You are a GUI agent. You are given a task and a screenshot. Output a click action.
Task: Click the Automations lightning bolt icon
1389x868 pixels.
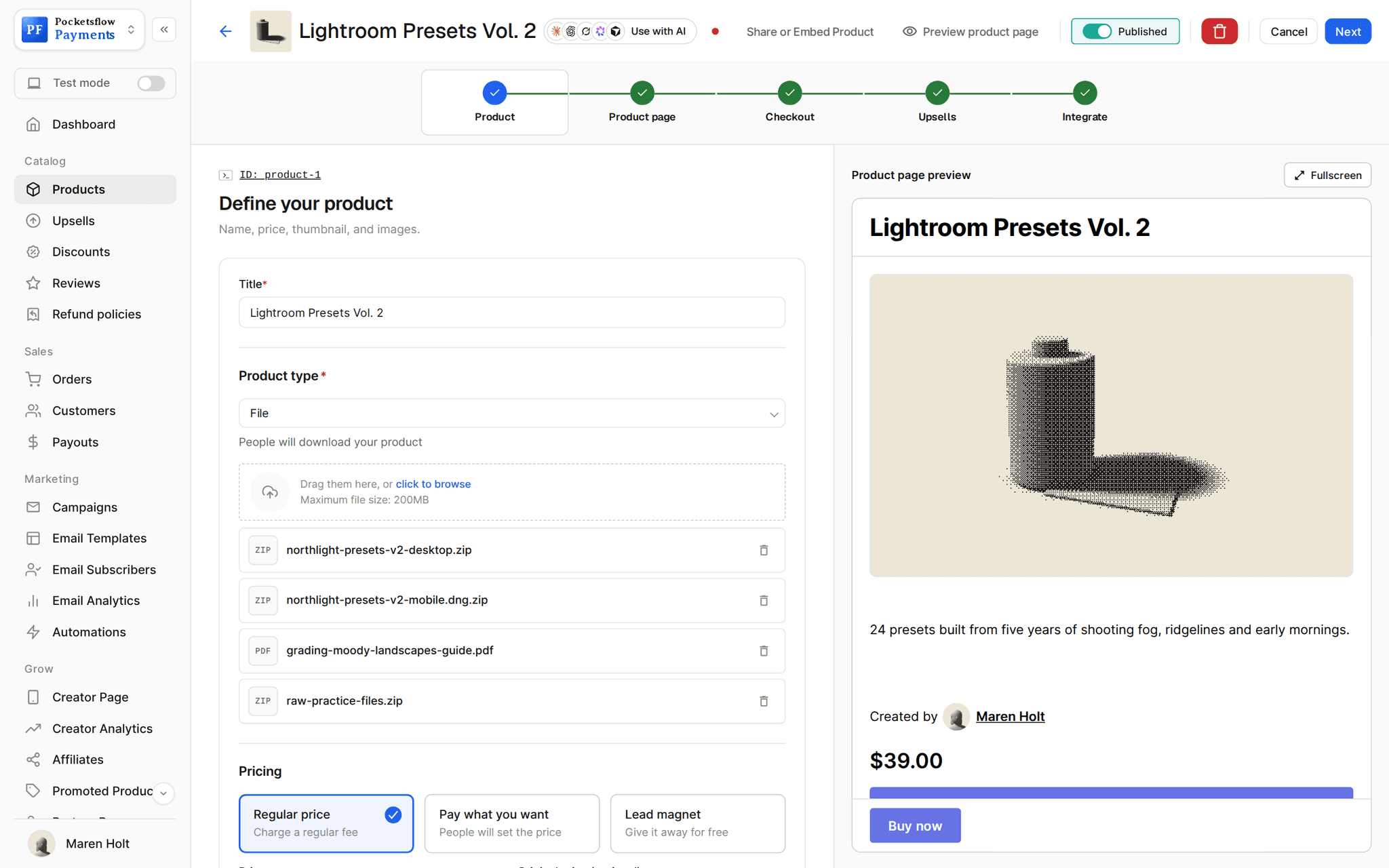coord(33,632)
